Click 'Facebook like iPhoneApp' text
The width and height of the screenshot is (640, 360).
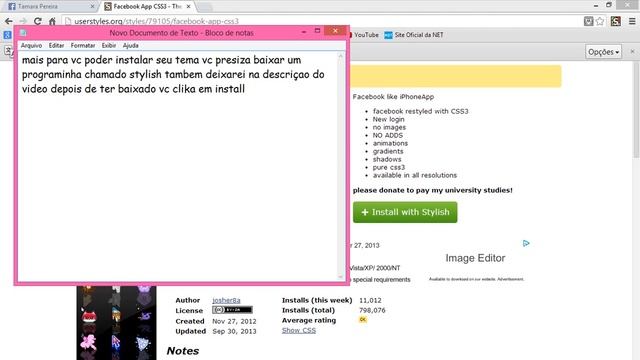393,97
